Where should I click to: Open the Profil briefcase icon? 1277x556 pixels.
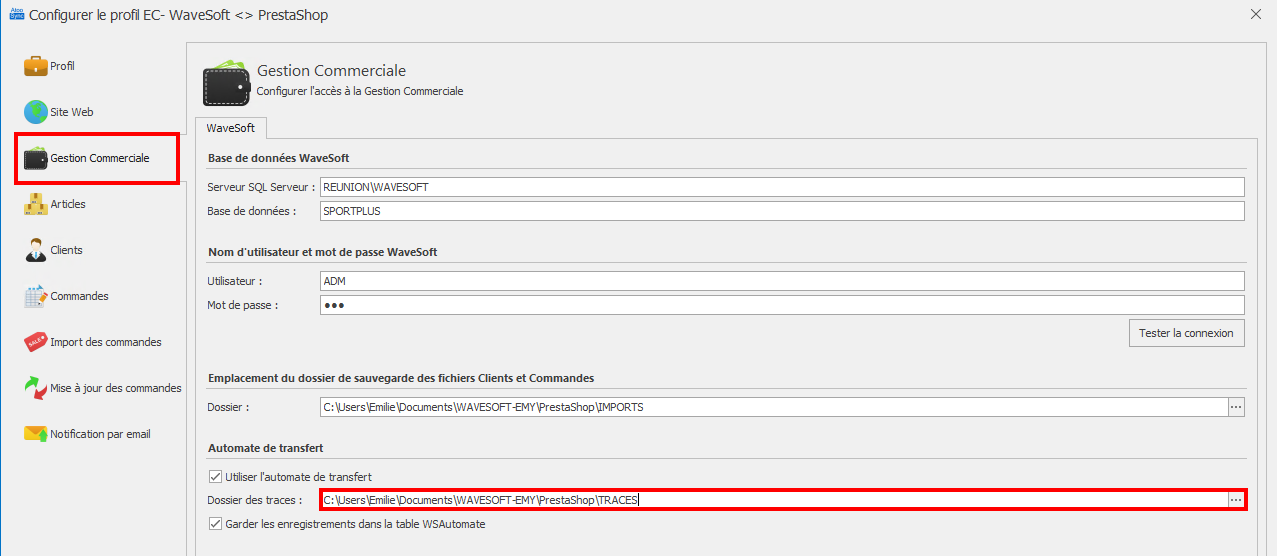36,66
